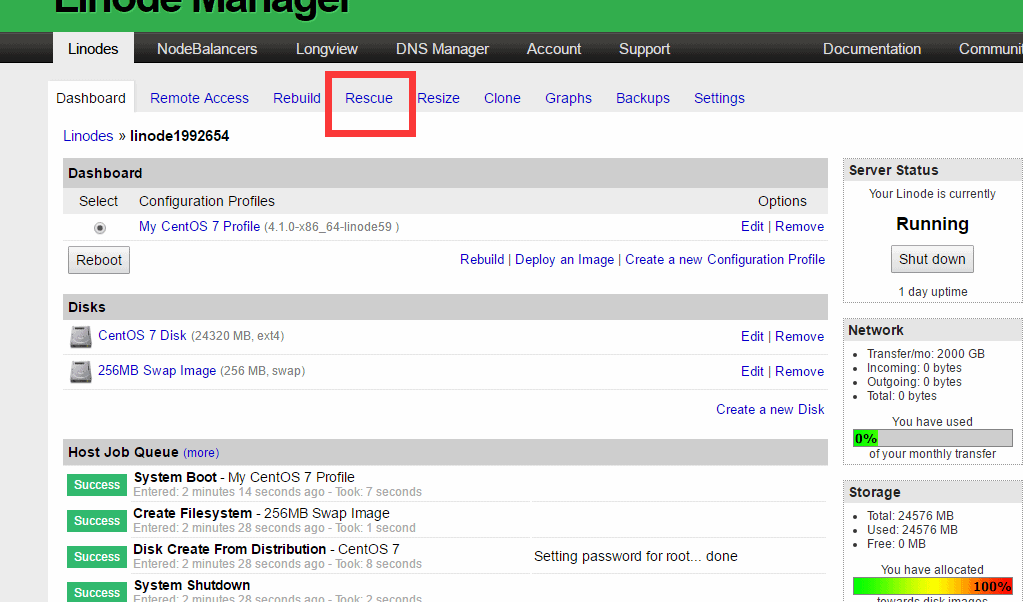Screen dimensions: 1023x602
Task: Click the monthly transfer 0% usage bar
Action: [x=932, y=438]
